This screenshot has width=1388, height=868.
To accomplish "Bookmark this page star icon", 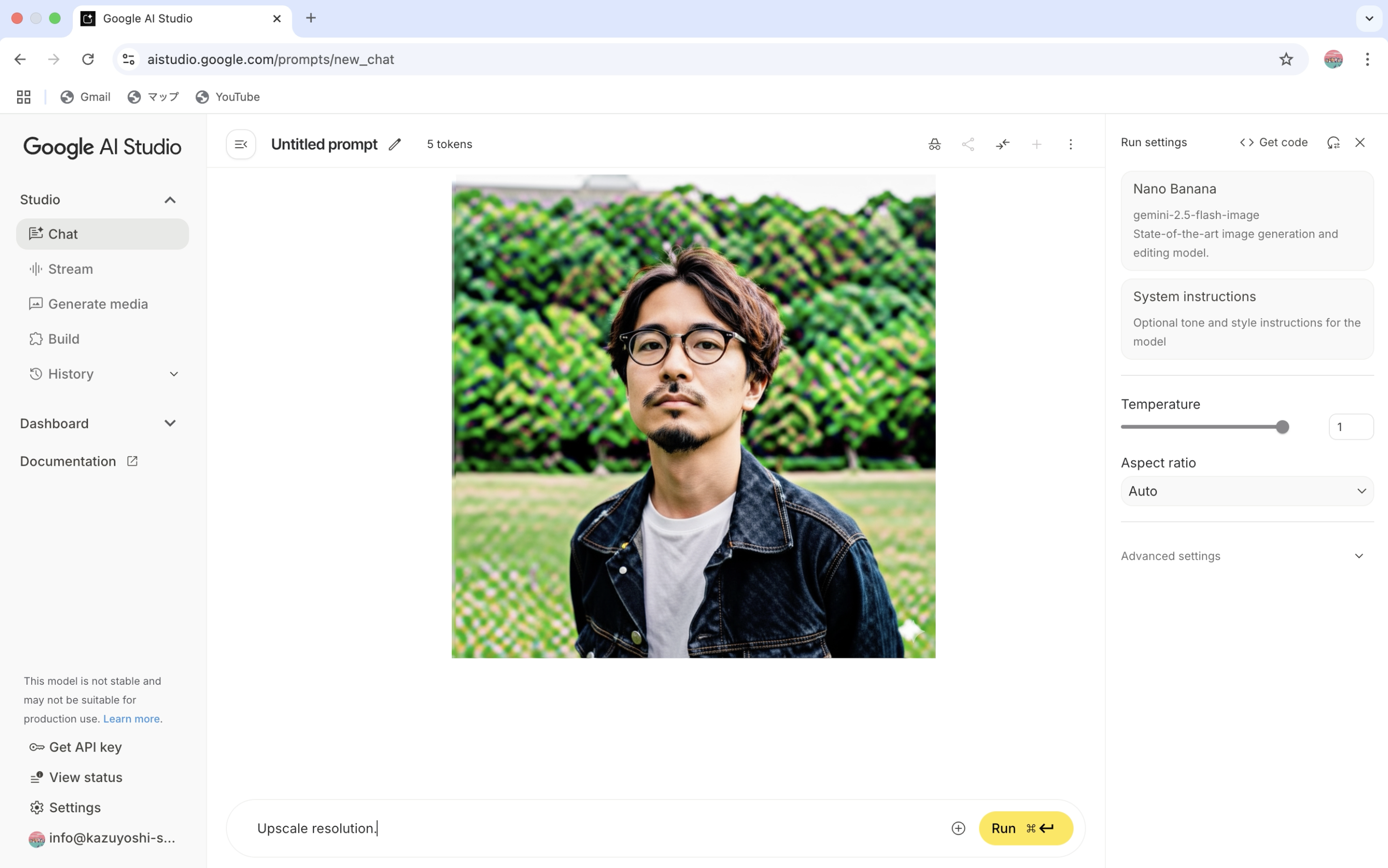I will pos(1286,59).
